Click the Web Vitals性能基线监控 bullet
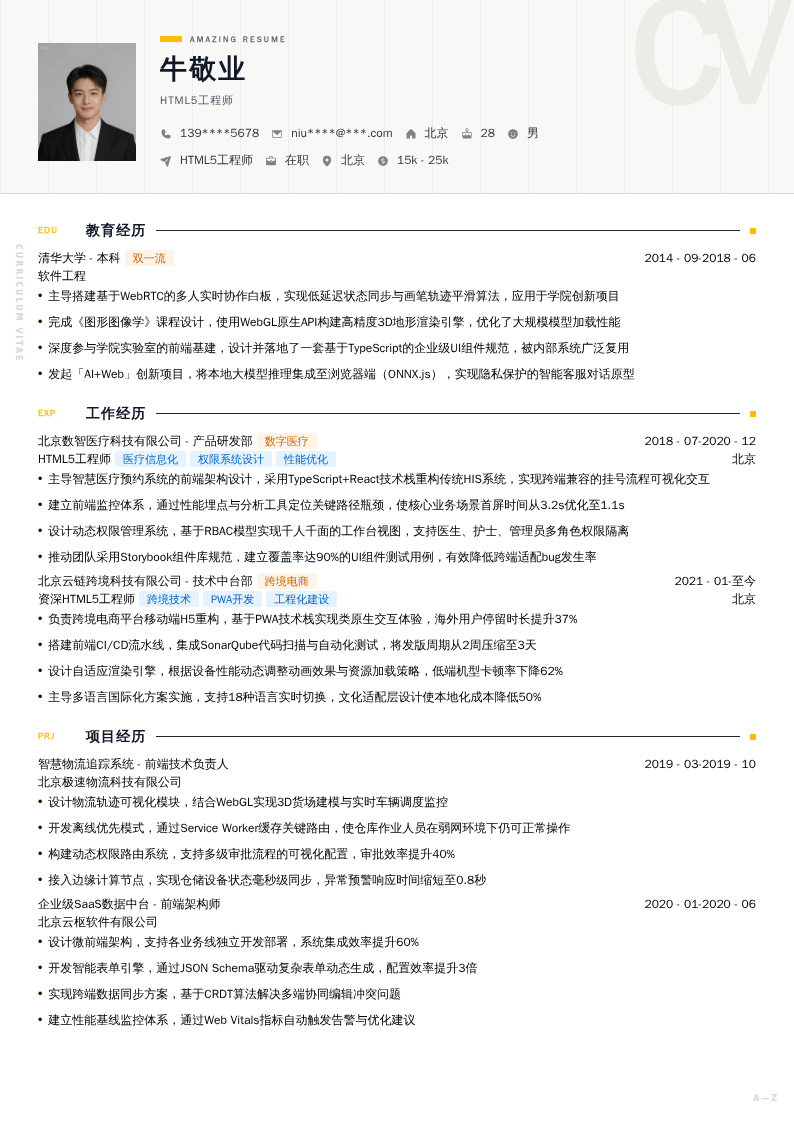The image size is (794, 1123). pyautogui.click(x=231, y=1020)
